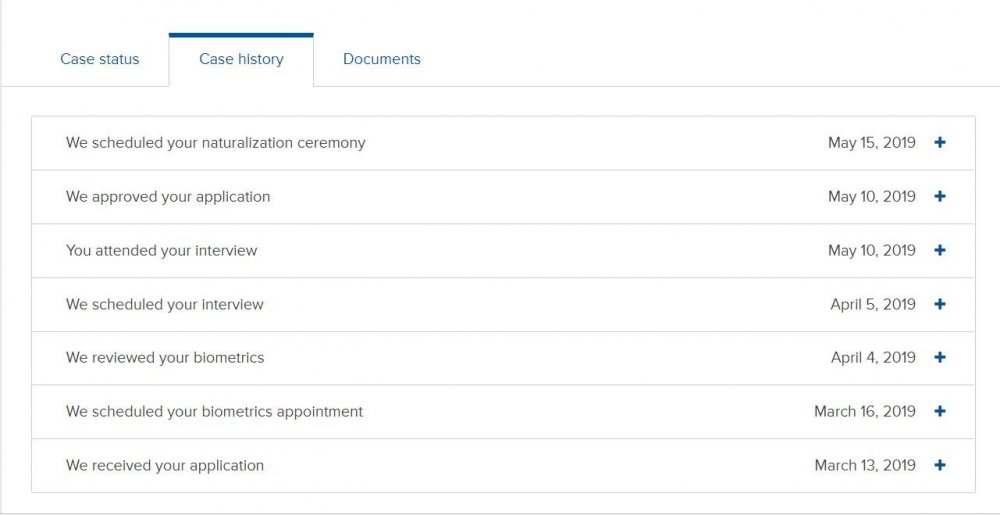1000x515 pixels.
Task: Click plus icon for 'You attended your interview'
Action: (x=939, y=251)
